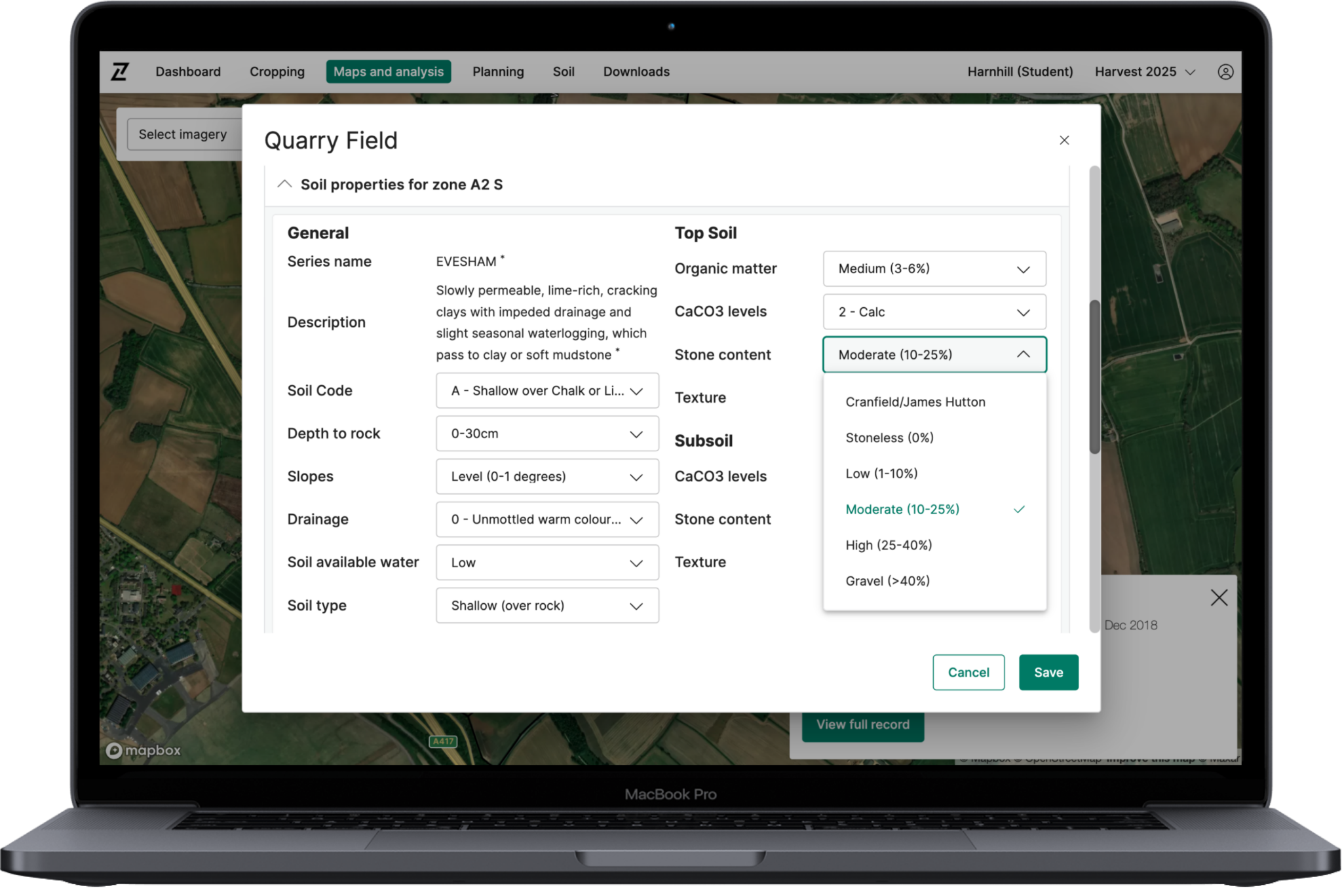Open the Depth to rock dropdown
The image size is (1342, 896).
click(547, 434)
